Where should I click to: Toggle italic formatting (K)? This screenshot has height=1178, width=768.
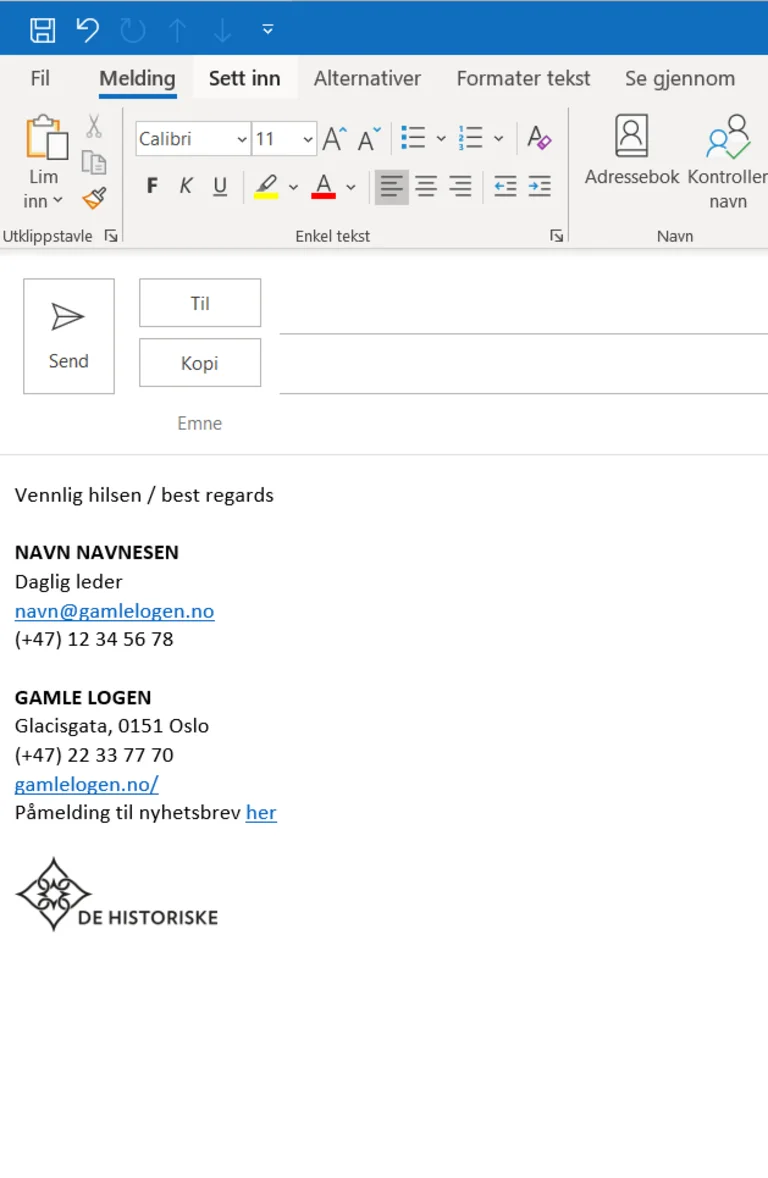186,186
